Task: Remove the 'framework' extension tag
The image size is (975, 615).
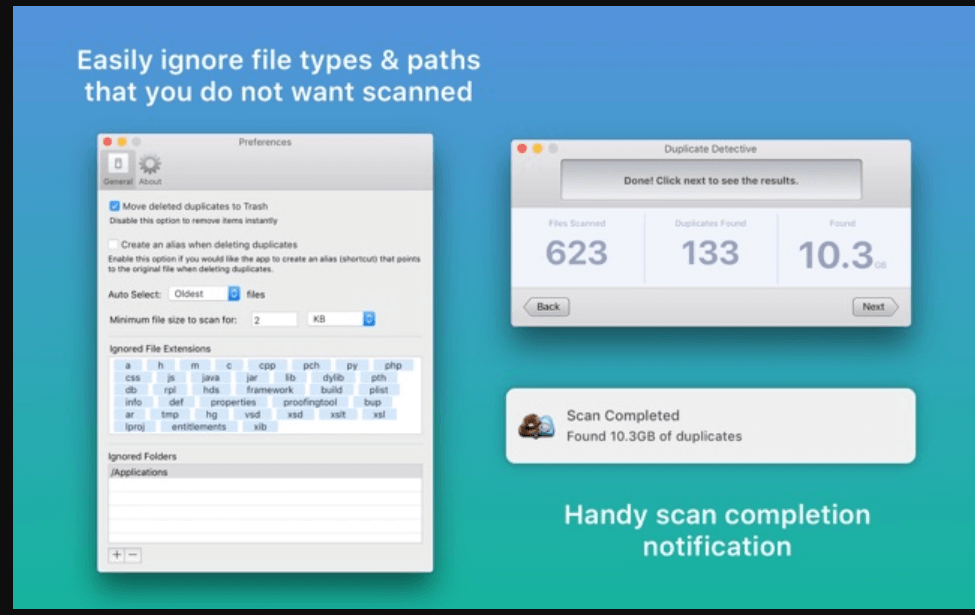Action: (272, 388)
